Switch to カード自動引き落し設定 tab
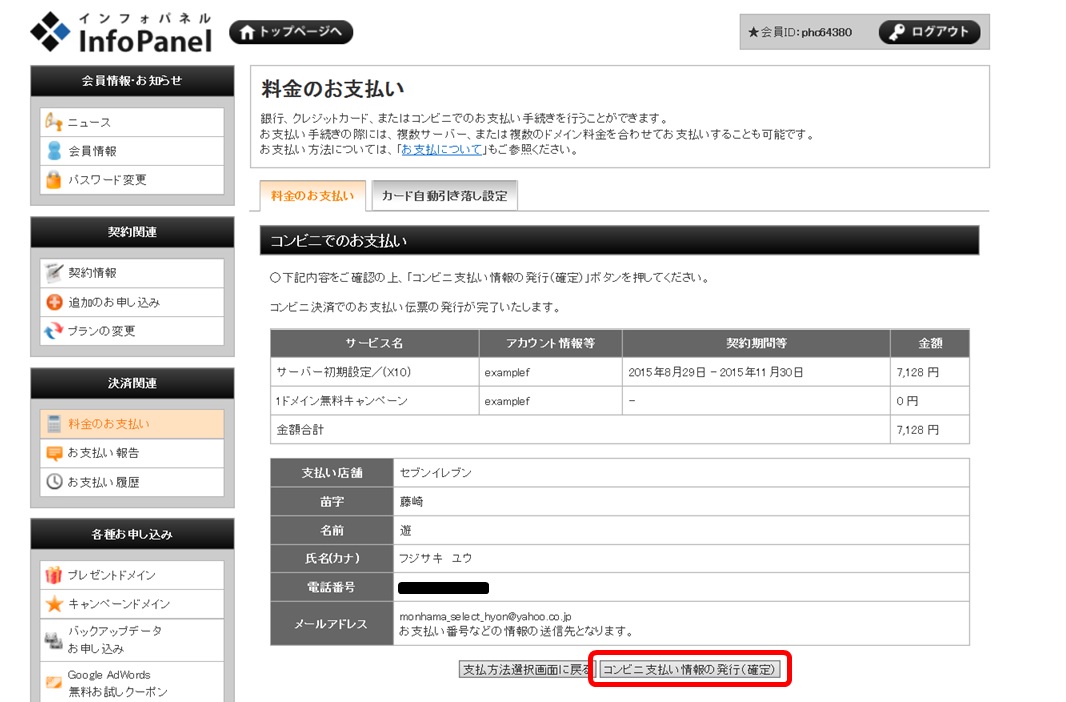The height and width of the screenshot is (702, 1066). [444, 196]
